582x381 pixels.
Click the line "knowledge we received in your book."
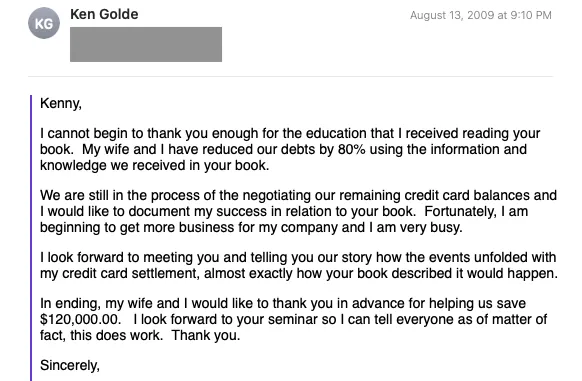(x=154, y=165)
